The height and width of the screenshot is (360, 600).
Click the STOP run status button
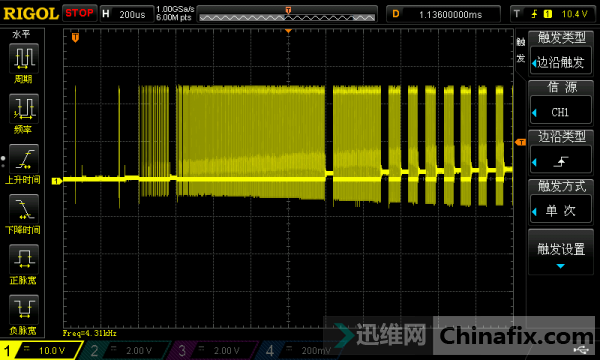tap(80, 13)
